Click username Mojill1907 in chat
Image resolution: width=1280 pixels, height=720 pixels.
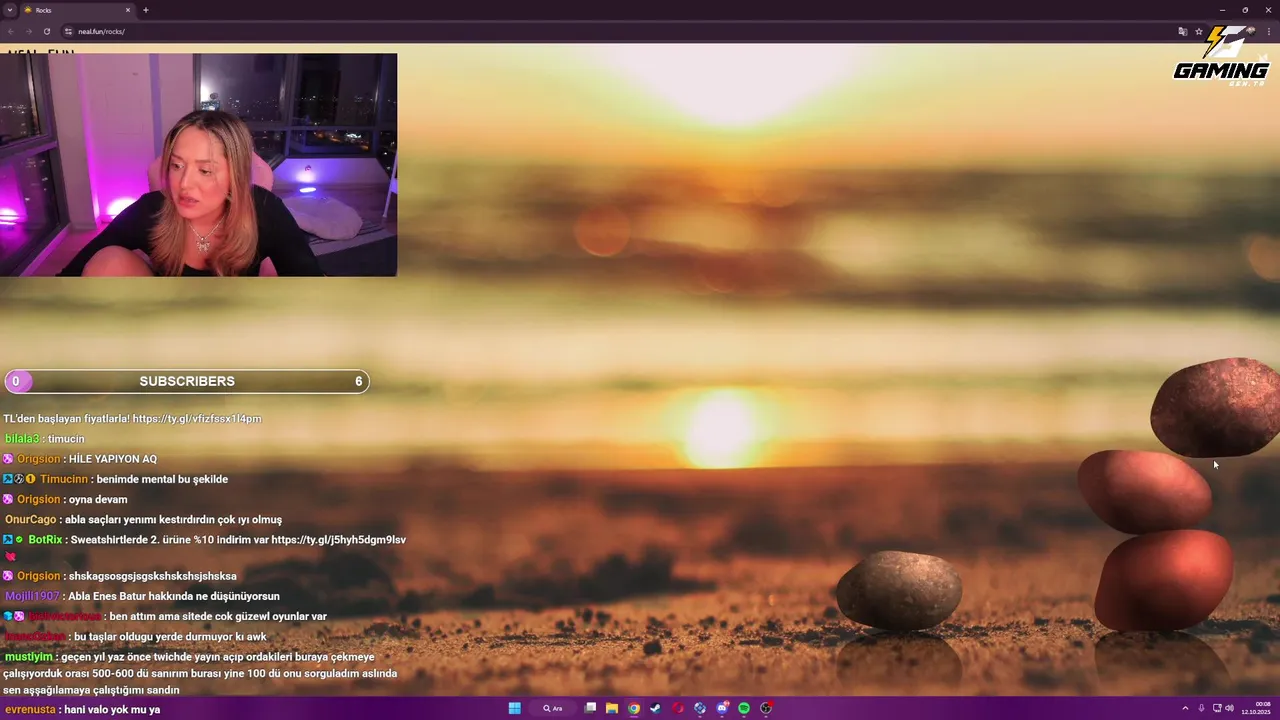(33, 597)
